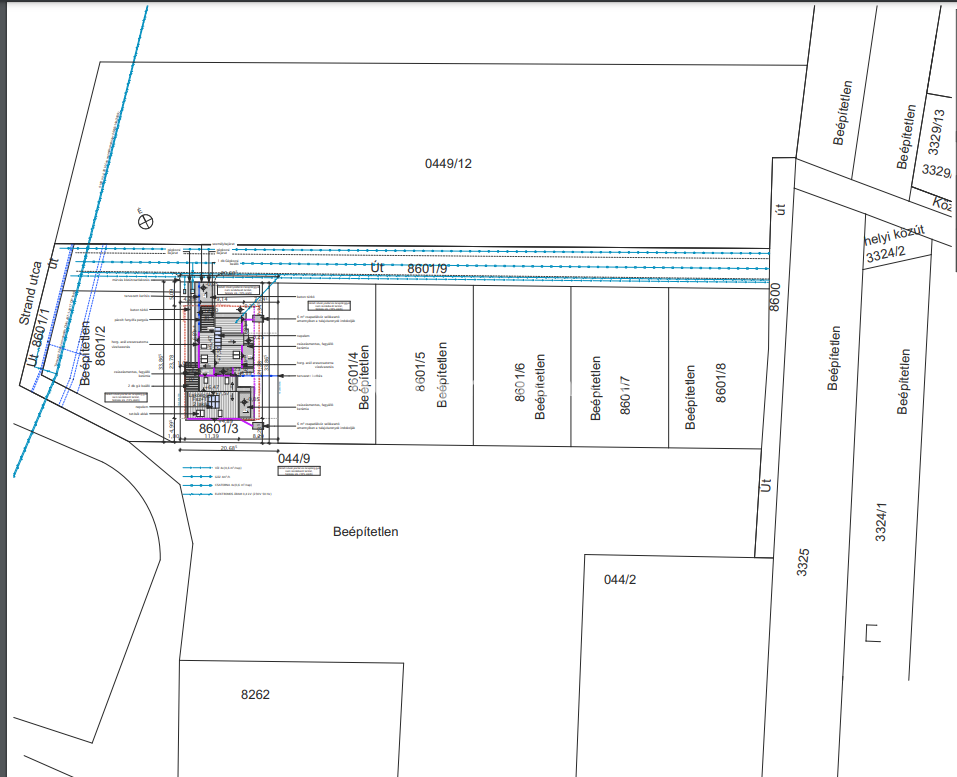Image resolution: width=957 pixels, height=777 pixels.
Task: Click the parcel labeled 8262
Action: click(x=256, y=694)
